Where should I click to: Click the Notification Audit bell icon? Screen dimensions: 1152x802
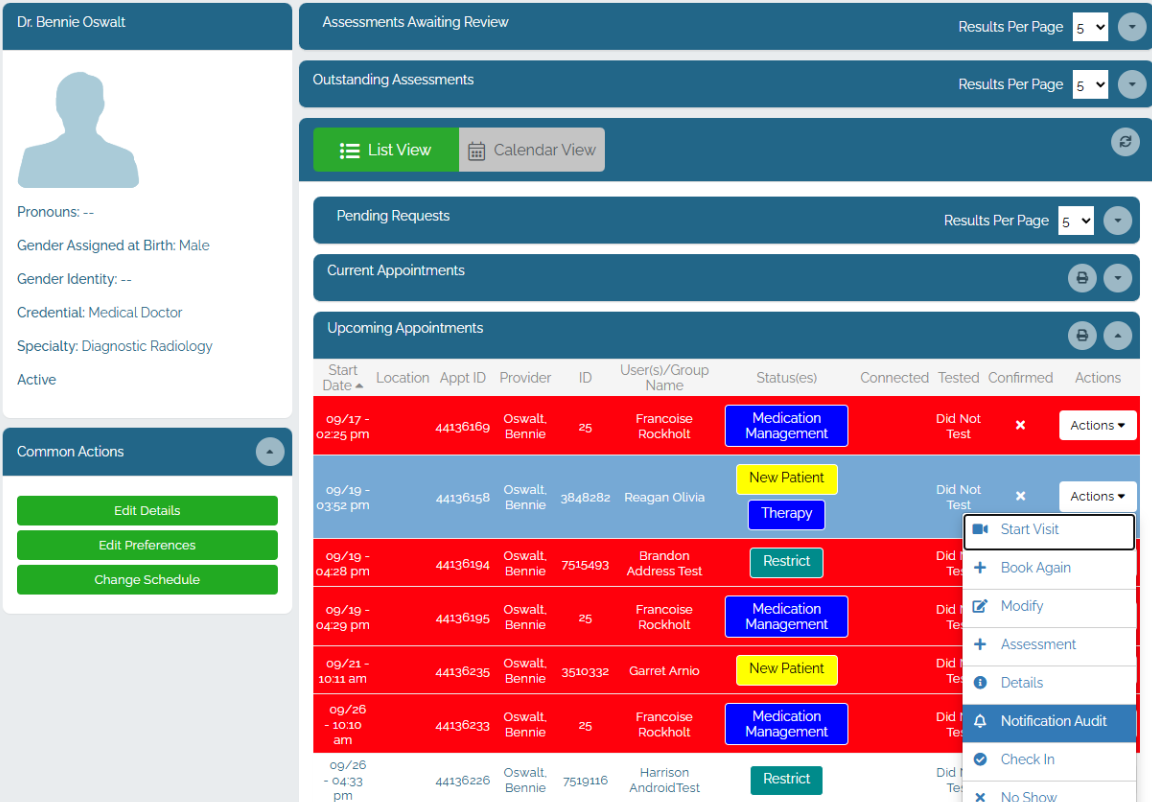click(x=980, y=721)
